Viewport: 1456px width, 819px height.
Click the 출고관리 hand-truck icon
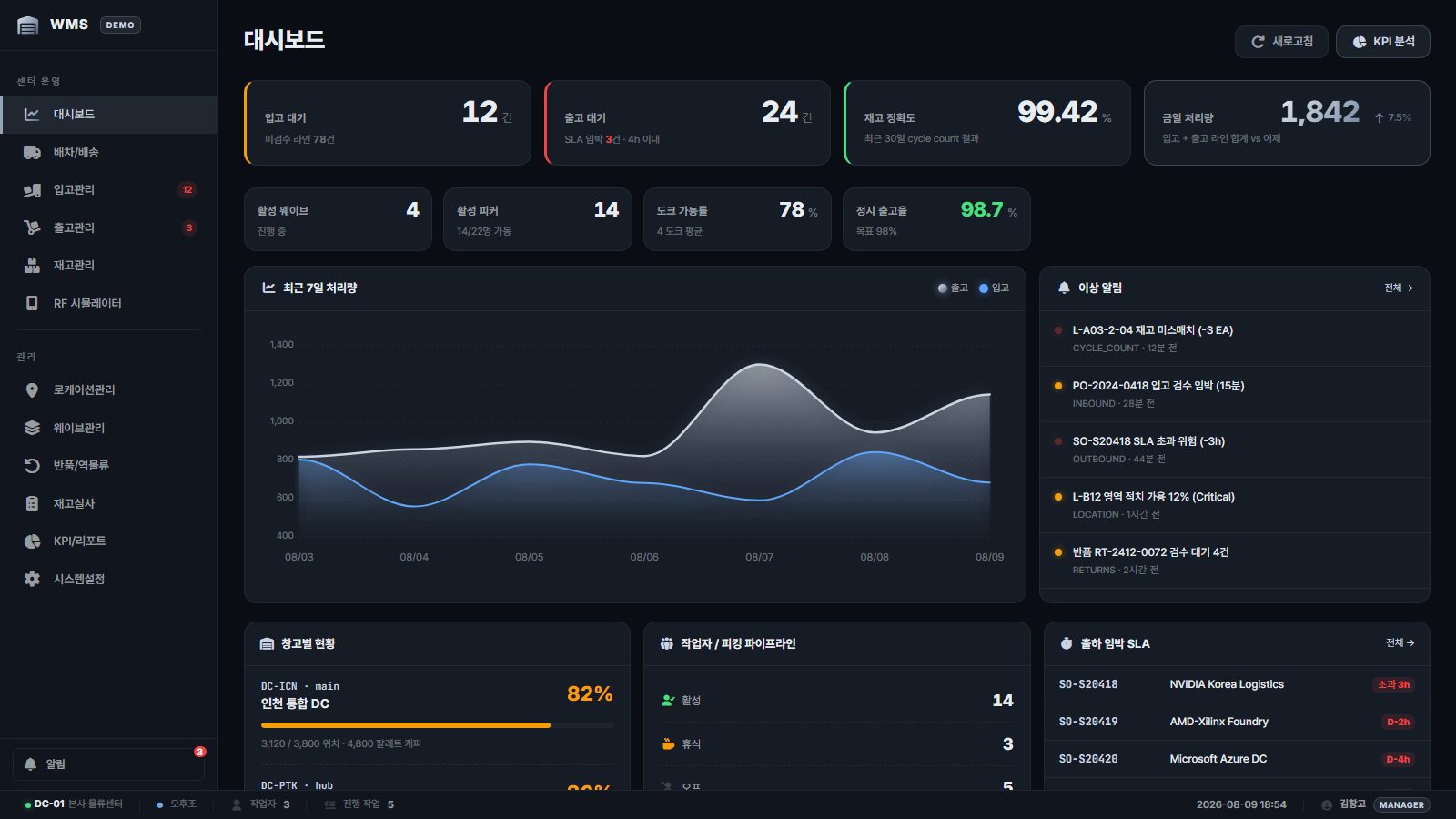click(x=32, y=227)
